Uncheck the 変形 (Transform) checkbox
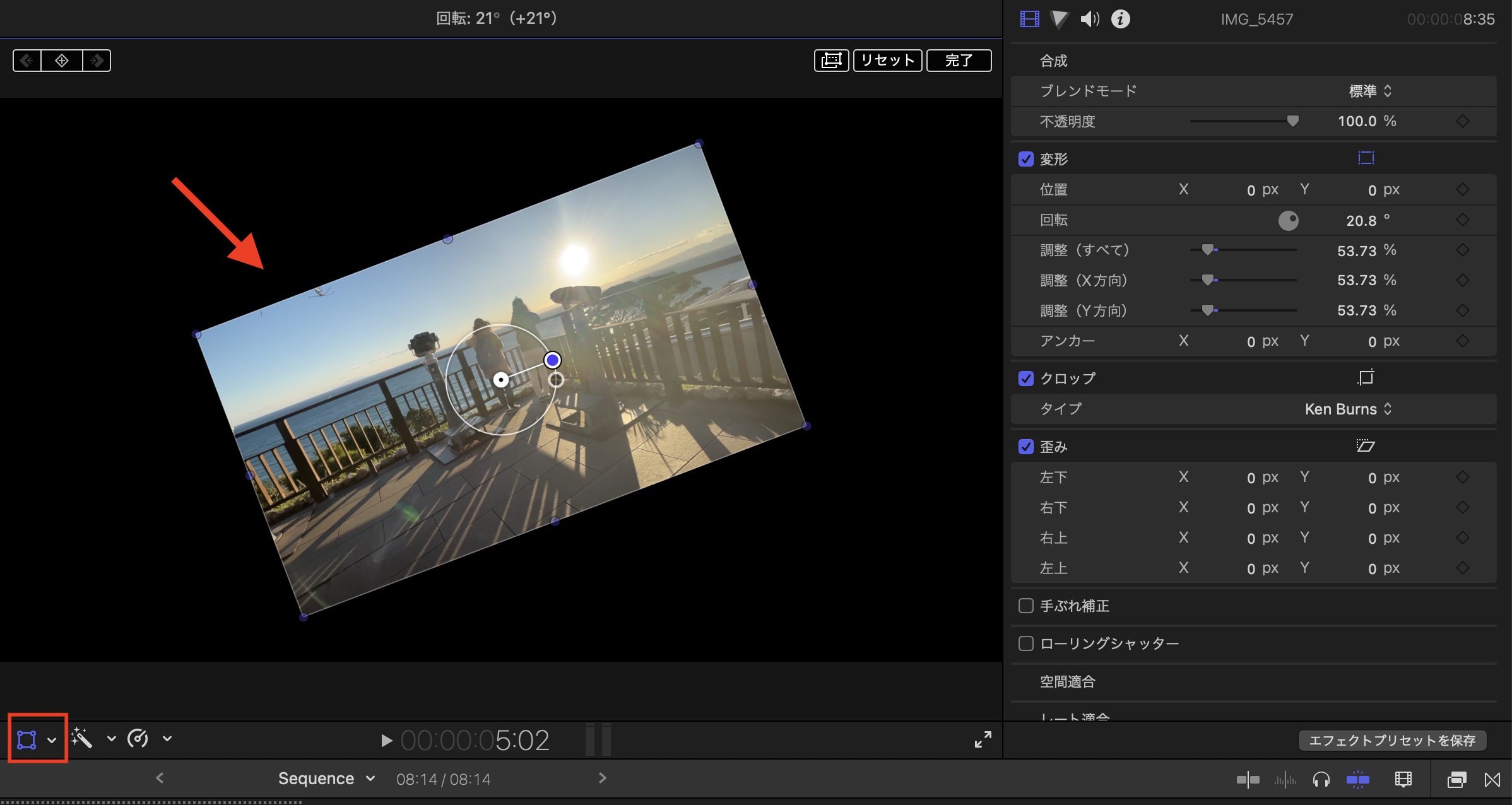1512x805 pixels. click(1026, 159)
